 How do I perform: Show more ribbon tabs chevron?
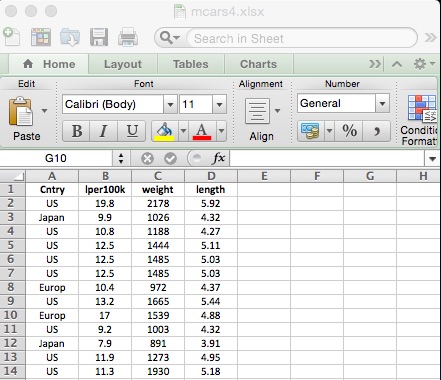click(375, 64)
